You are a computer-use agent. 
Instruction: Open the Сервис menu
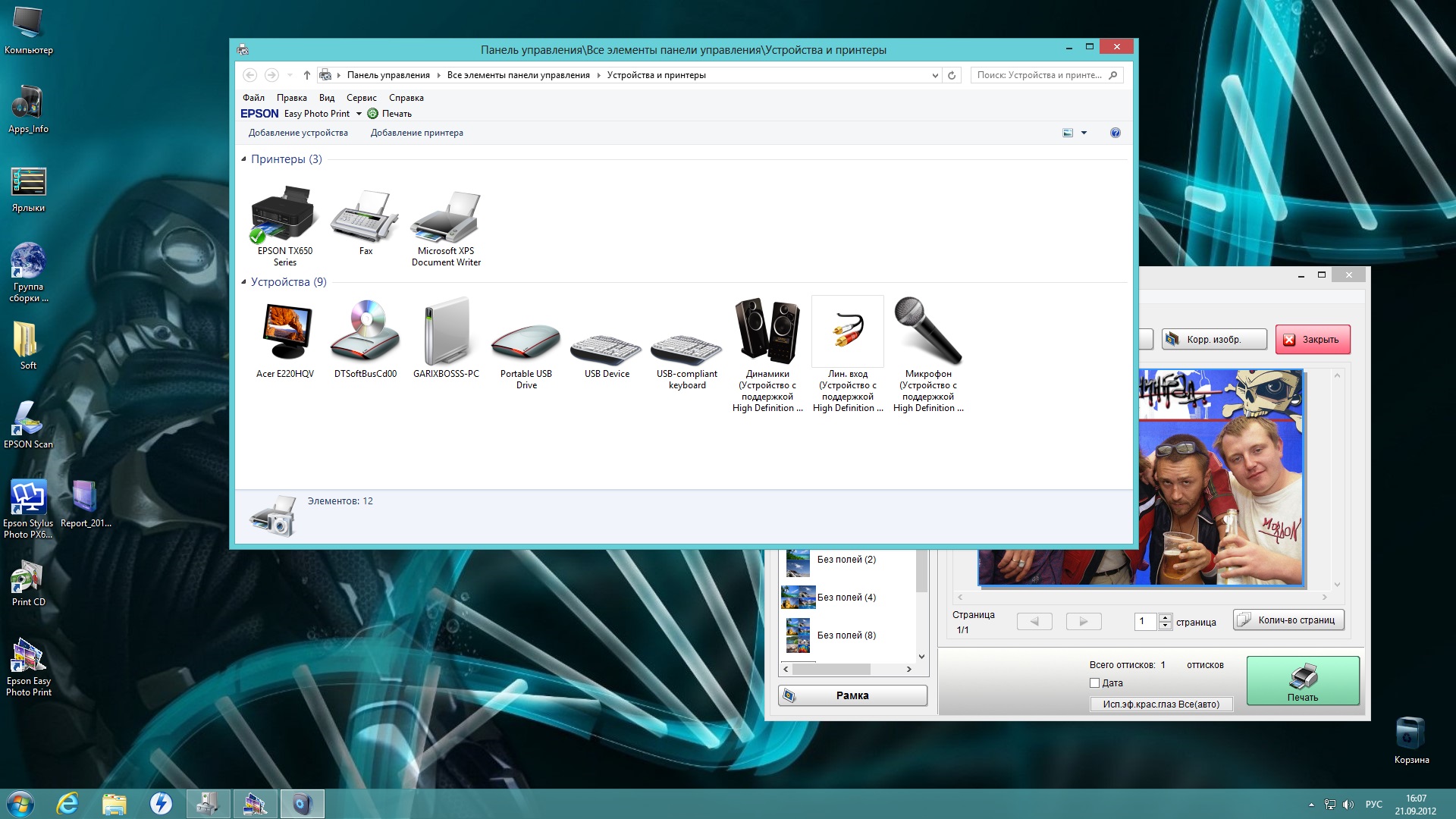click(362, 98)
